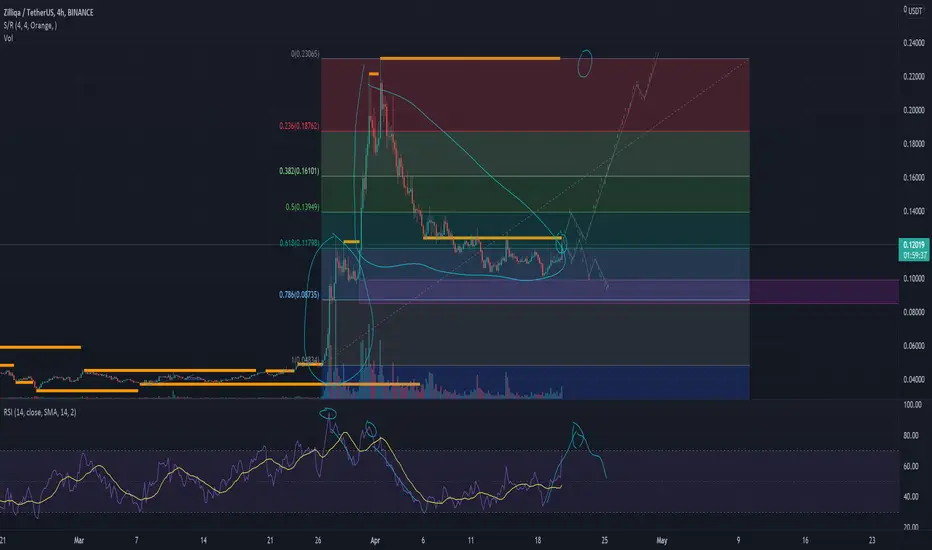Image resolution: width=932 pixels, height=550 pixels.
Task: Select the Fib level label 0.618(0.11798)
Action: (x=299, y=243)
